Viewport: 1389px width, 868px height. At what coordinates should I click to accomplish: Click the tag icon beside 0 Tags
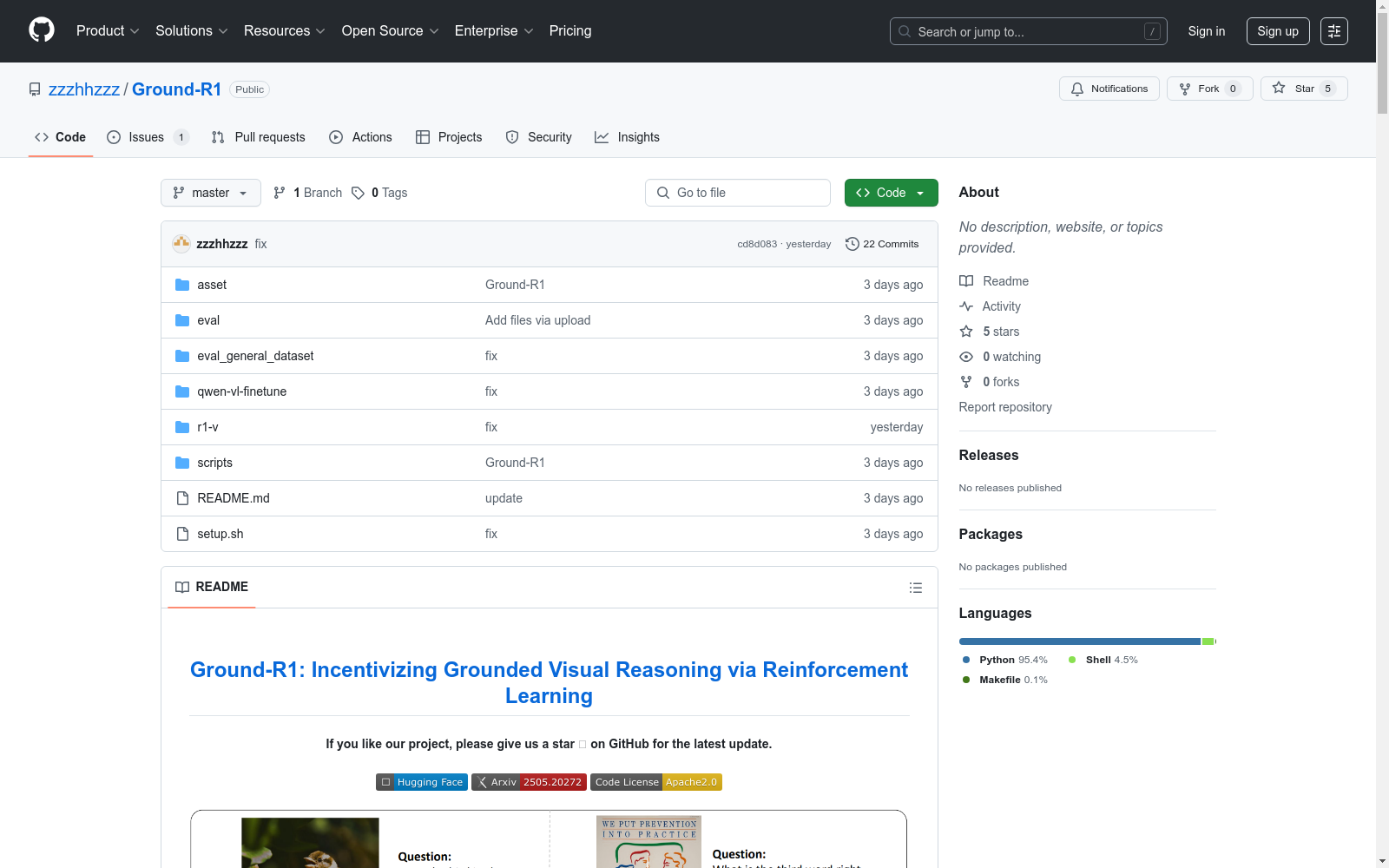click(358, 193)
